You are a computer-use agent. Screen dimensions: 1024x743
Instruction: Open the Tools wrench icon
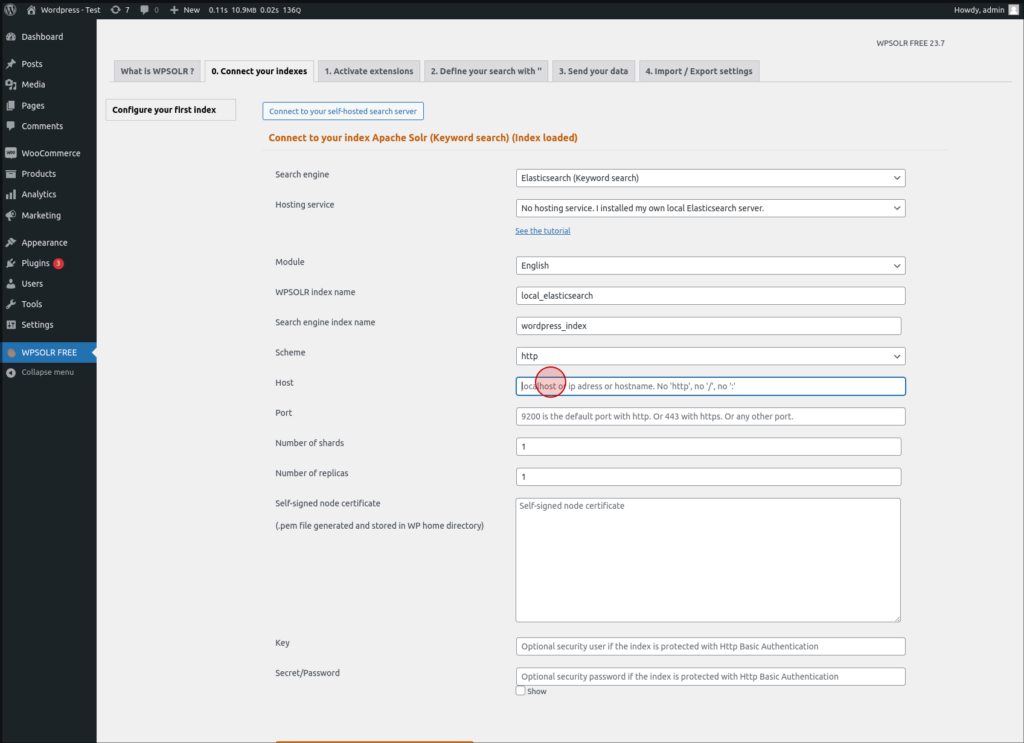tap(10, 304)
